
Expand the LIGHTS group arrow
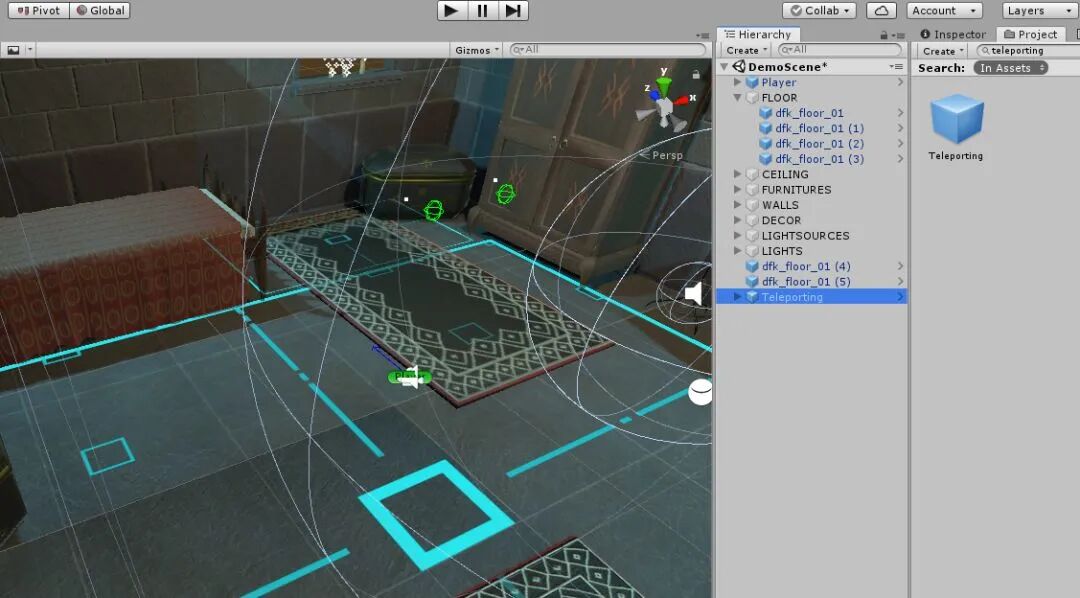click(x=738, y=251)
